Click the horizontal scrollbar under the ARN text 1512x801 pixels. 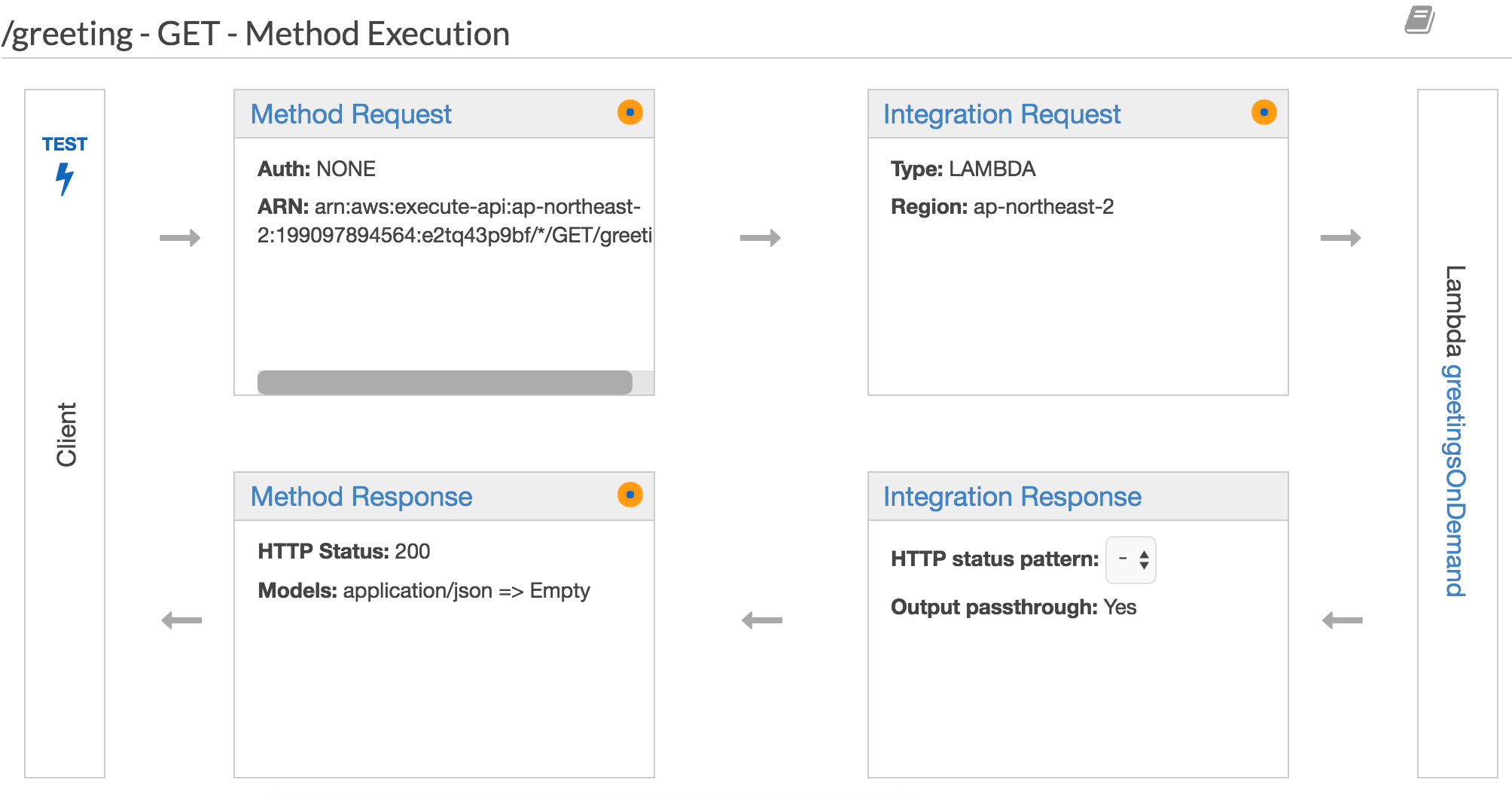[445, 382]
